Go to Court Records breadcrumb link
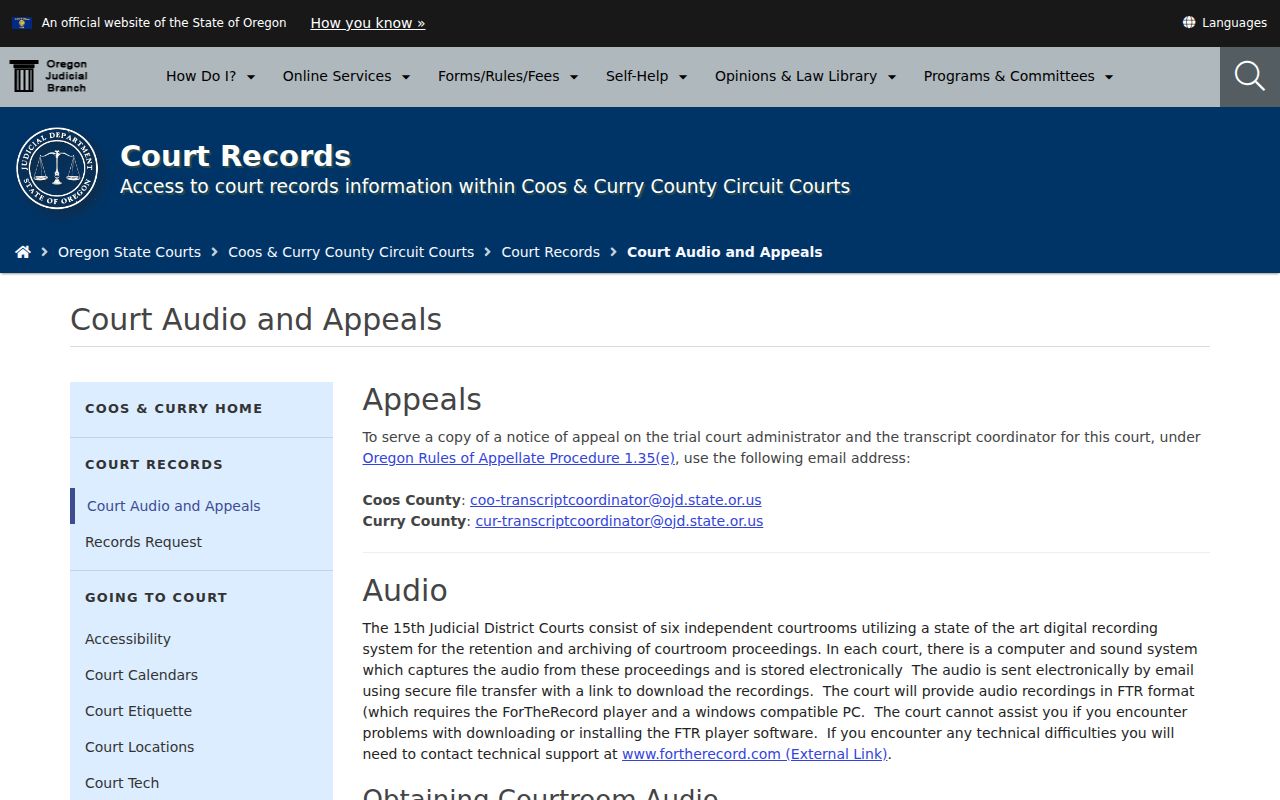1280x800 pixels. [x=551, y=252]
